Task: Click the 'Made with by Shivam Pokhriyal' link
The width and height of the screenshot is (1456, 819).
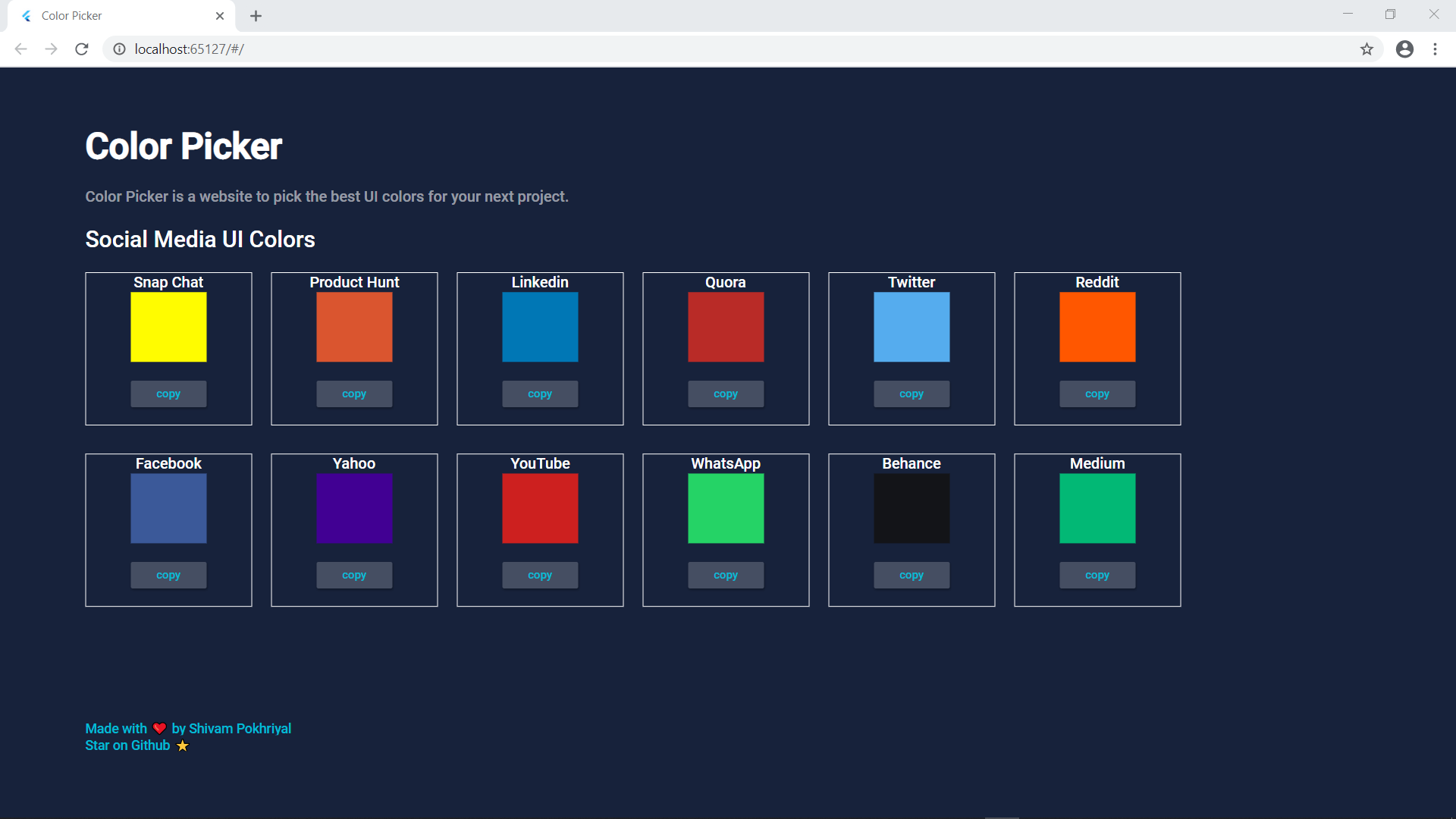Action: pyautogui.click(x=188, y=728)
